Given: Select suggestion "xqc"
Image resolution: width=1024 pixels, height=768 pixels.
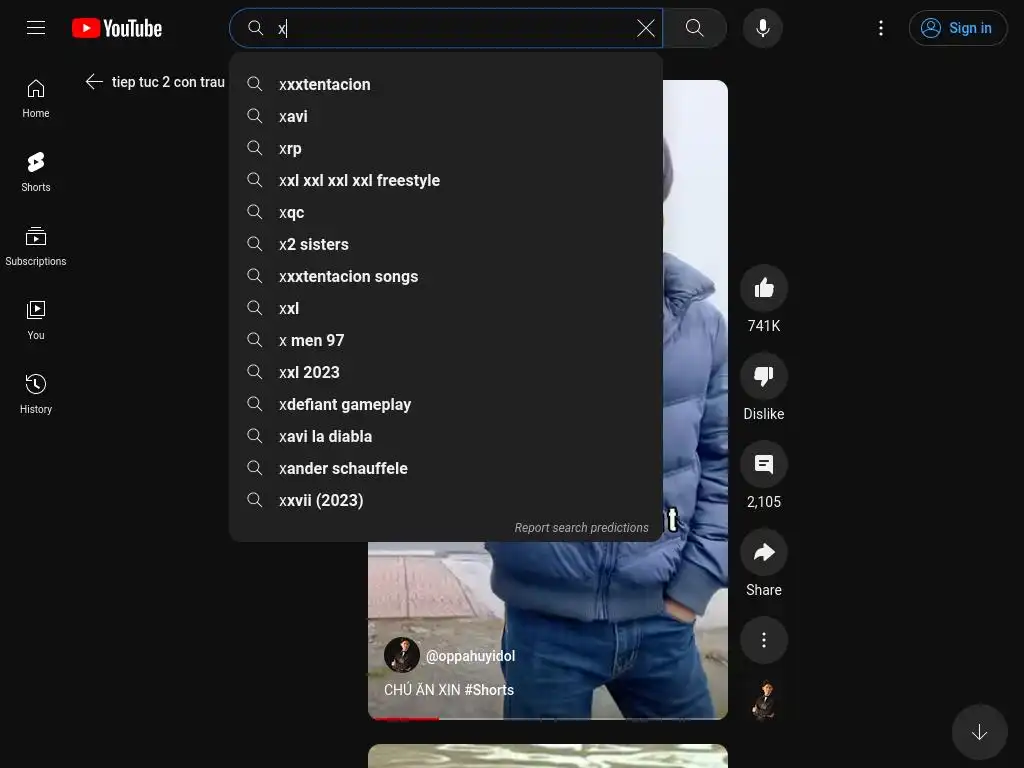Looking at the screenshot, I should 446,212.
